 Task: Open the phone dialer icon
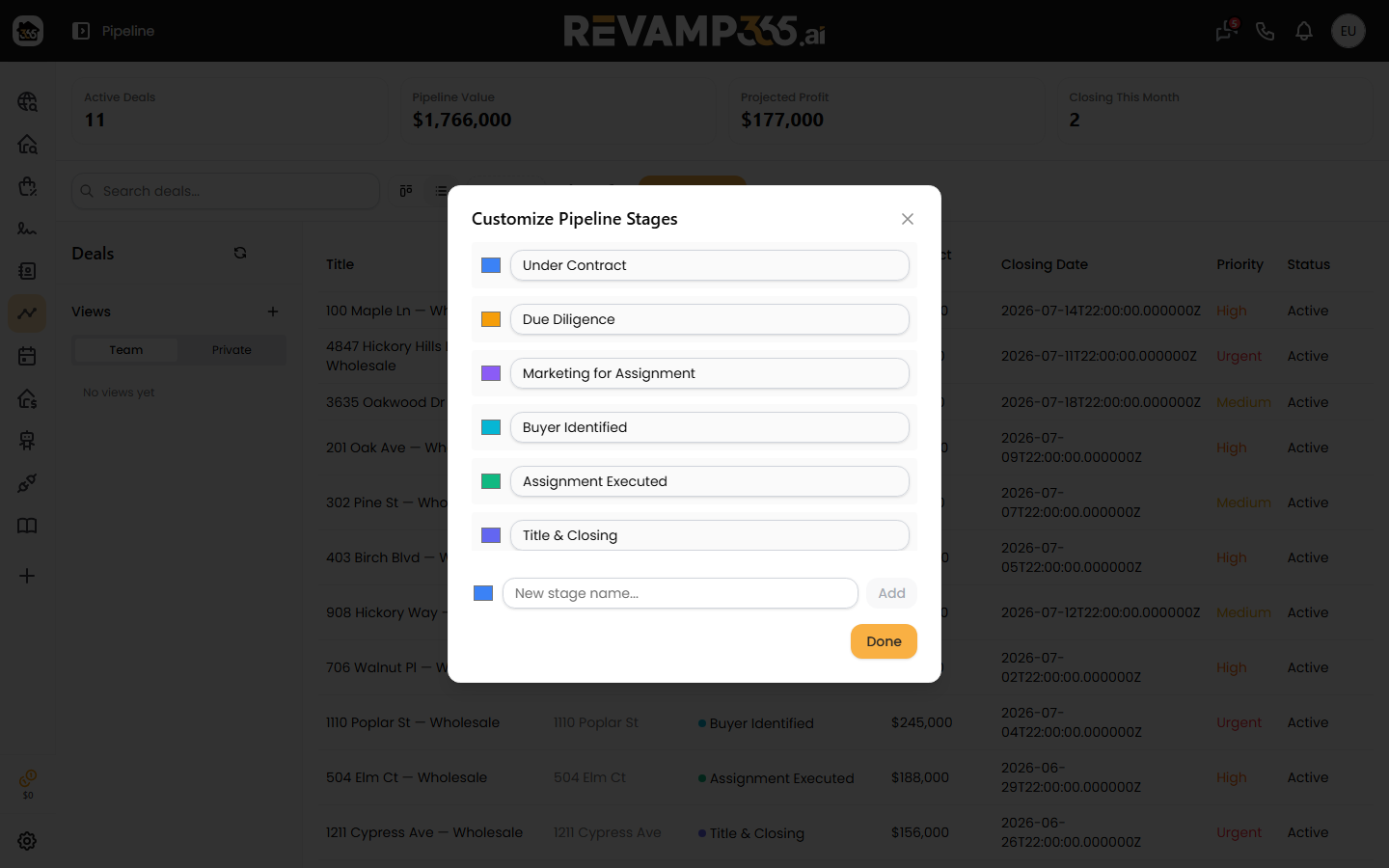tap(1266, 31)
